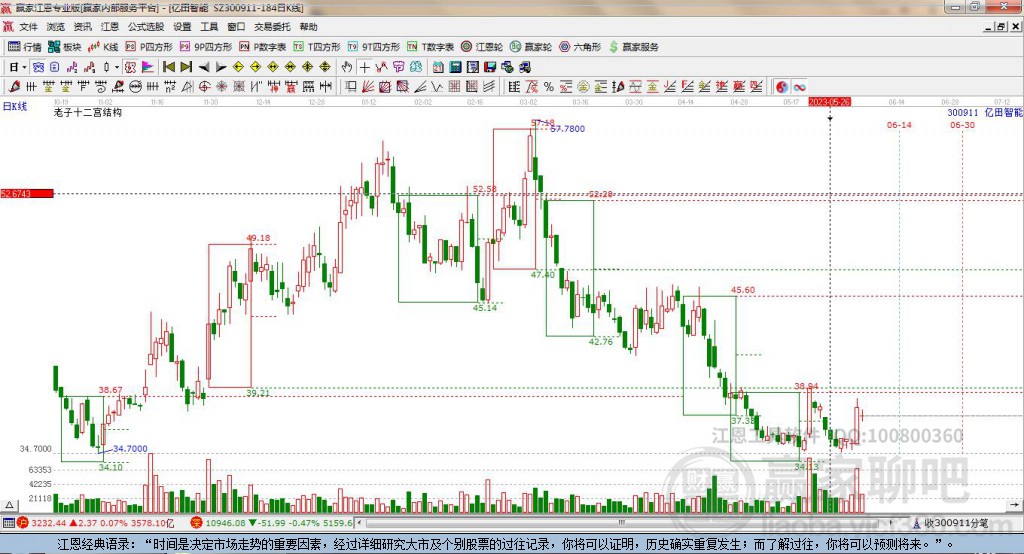Image resolution: width=1024 pixels, height=554 pixels.
Task: Click the 300911 亿田智能 stock title
Action: tap(985, 113)
